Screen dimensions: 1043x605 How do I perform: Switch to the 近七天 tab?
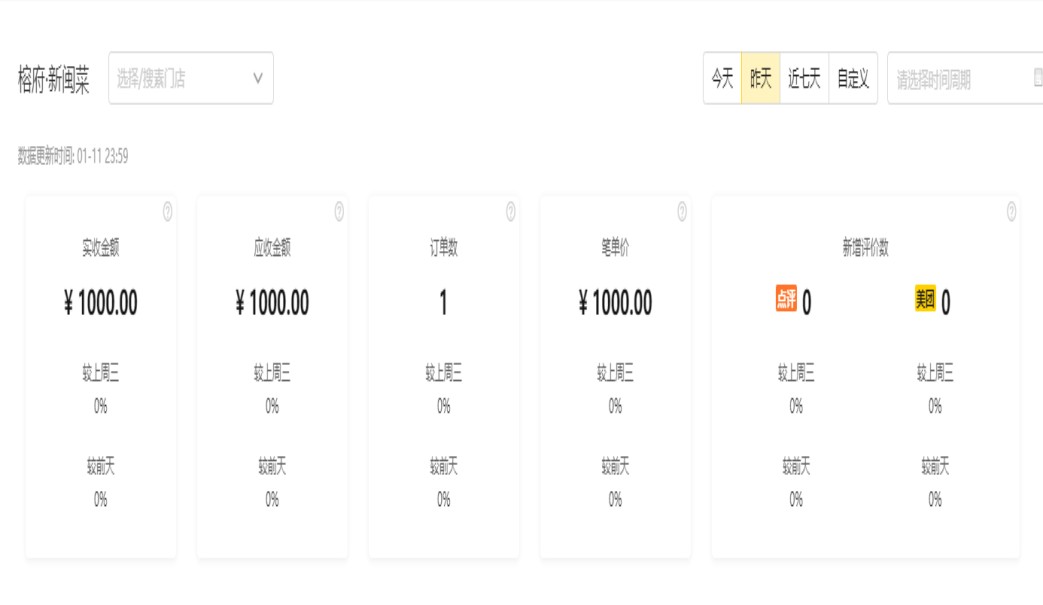804,79
